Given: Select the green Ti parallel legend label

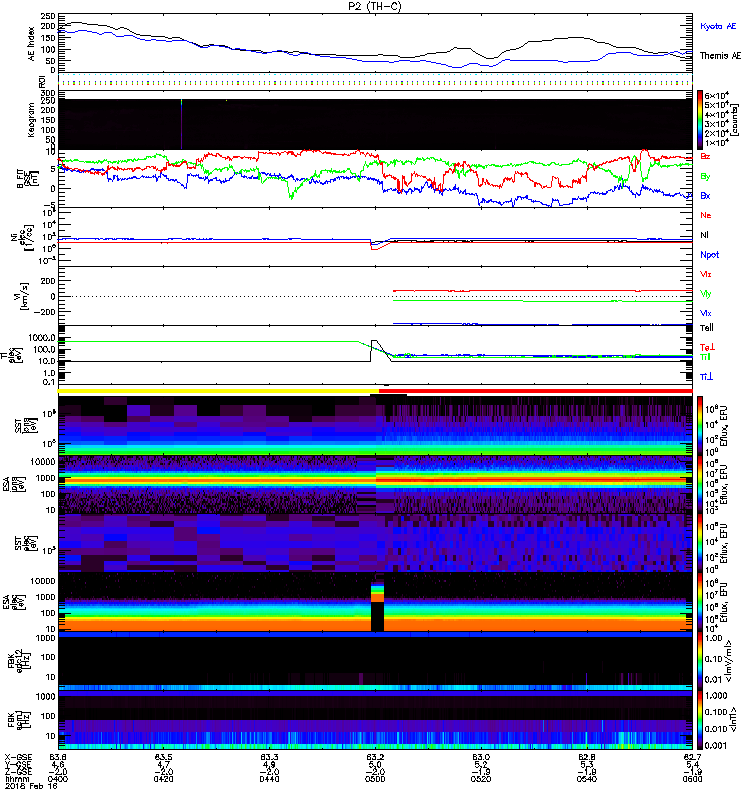Looking at the screenshot, I should point(706,357).
